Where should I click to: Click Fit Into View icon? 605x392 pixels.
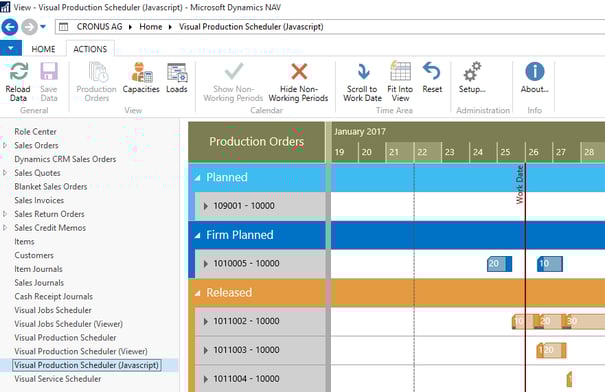click(400, 71)
